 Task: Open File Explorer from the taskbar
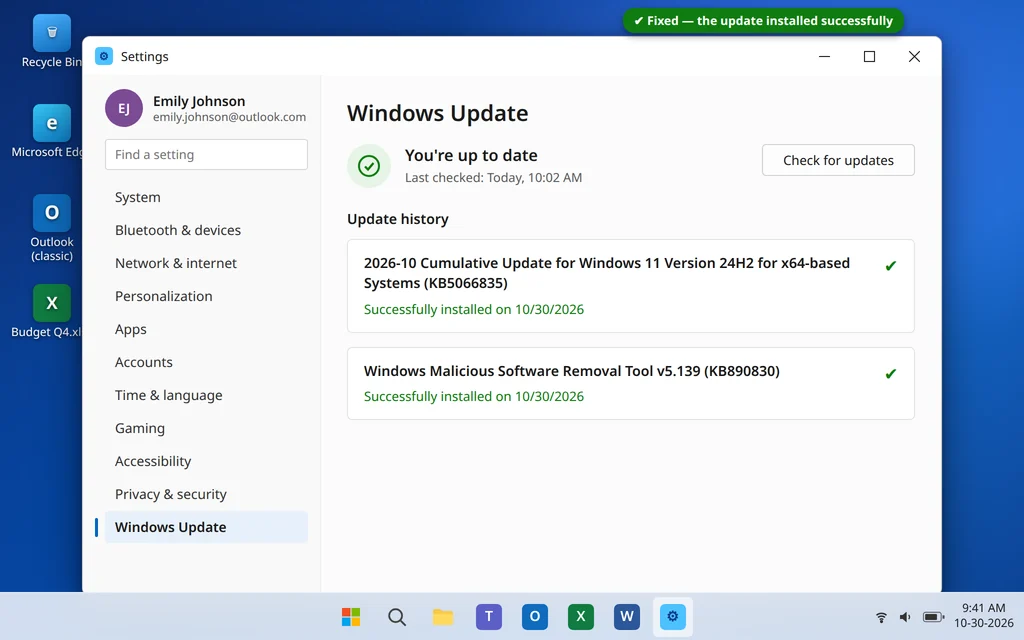pos(443,616)
